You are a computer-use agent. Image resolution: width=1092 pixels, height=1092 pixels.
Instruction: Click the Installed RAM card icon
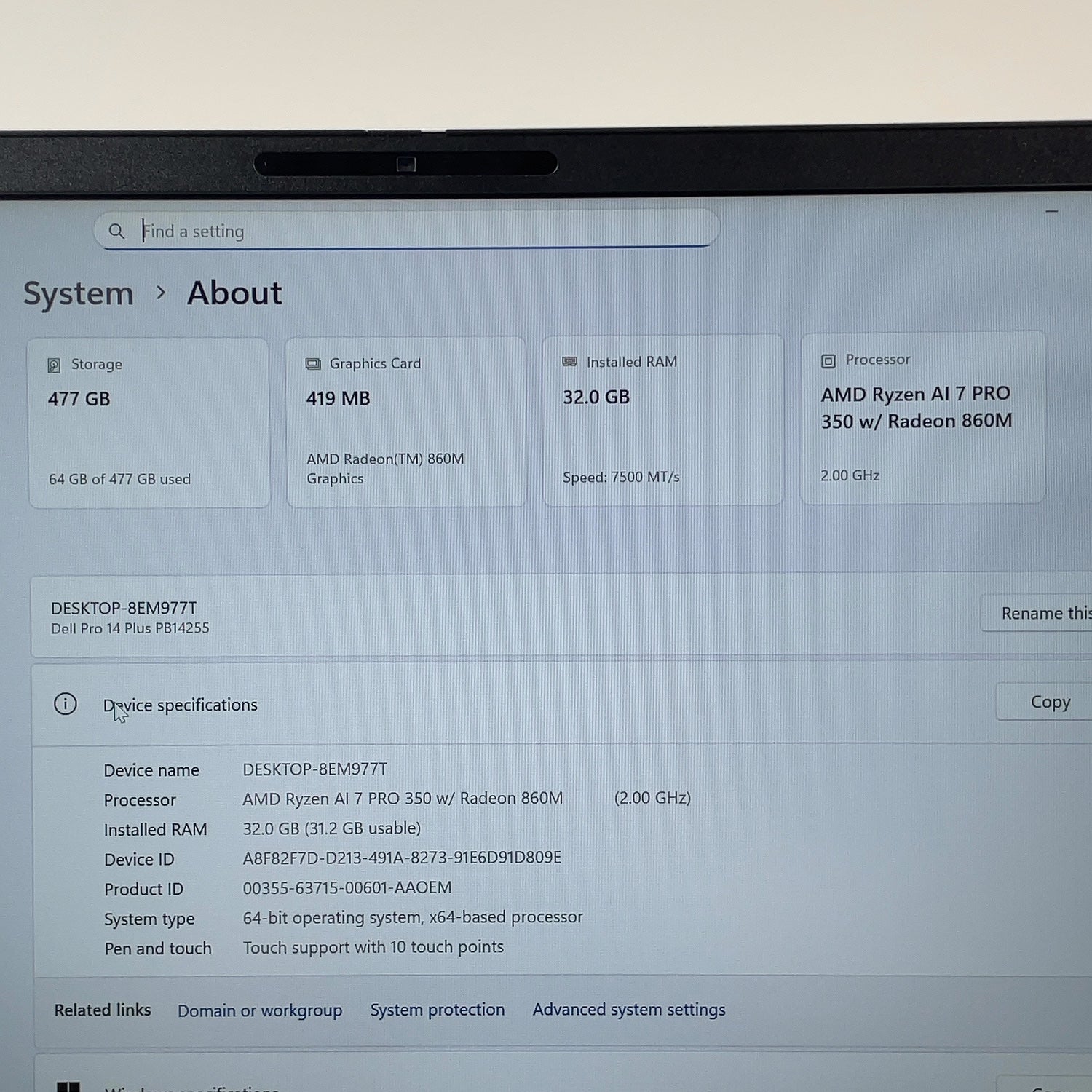(x=570, y=362)
